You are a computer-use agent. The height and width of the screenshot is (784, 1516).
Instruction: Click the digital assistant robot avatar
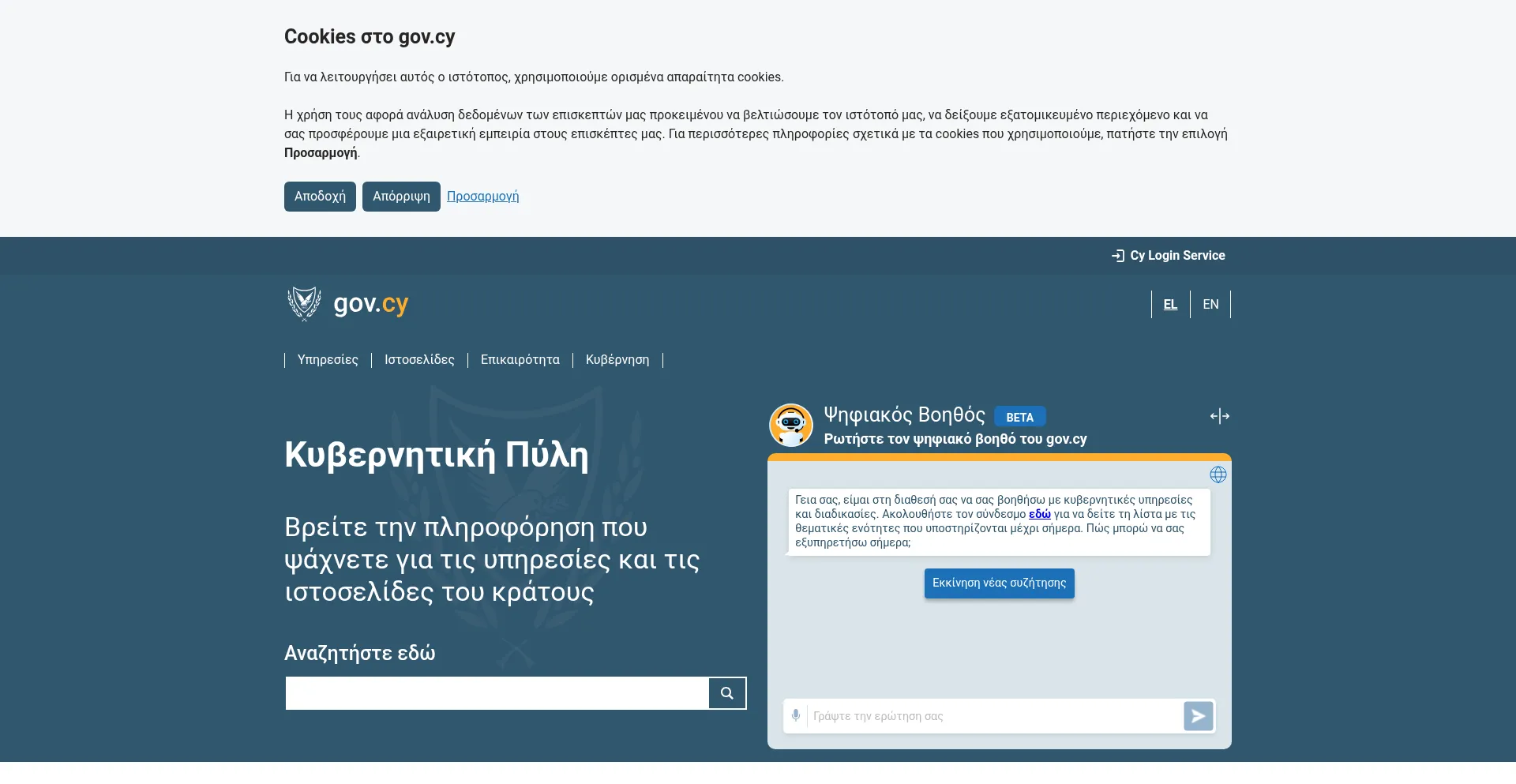click(x=791, y=425)
